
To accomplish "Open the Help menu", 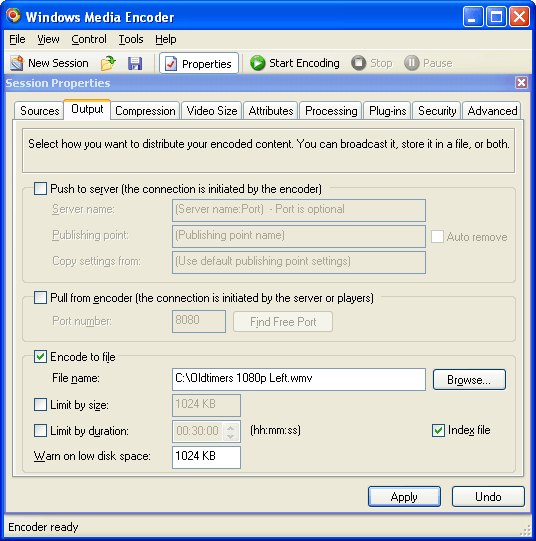I will [x=166, y=39].
